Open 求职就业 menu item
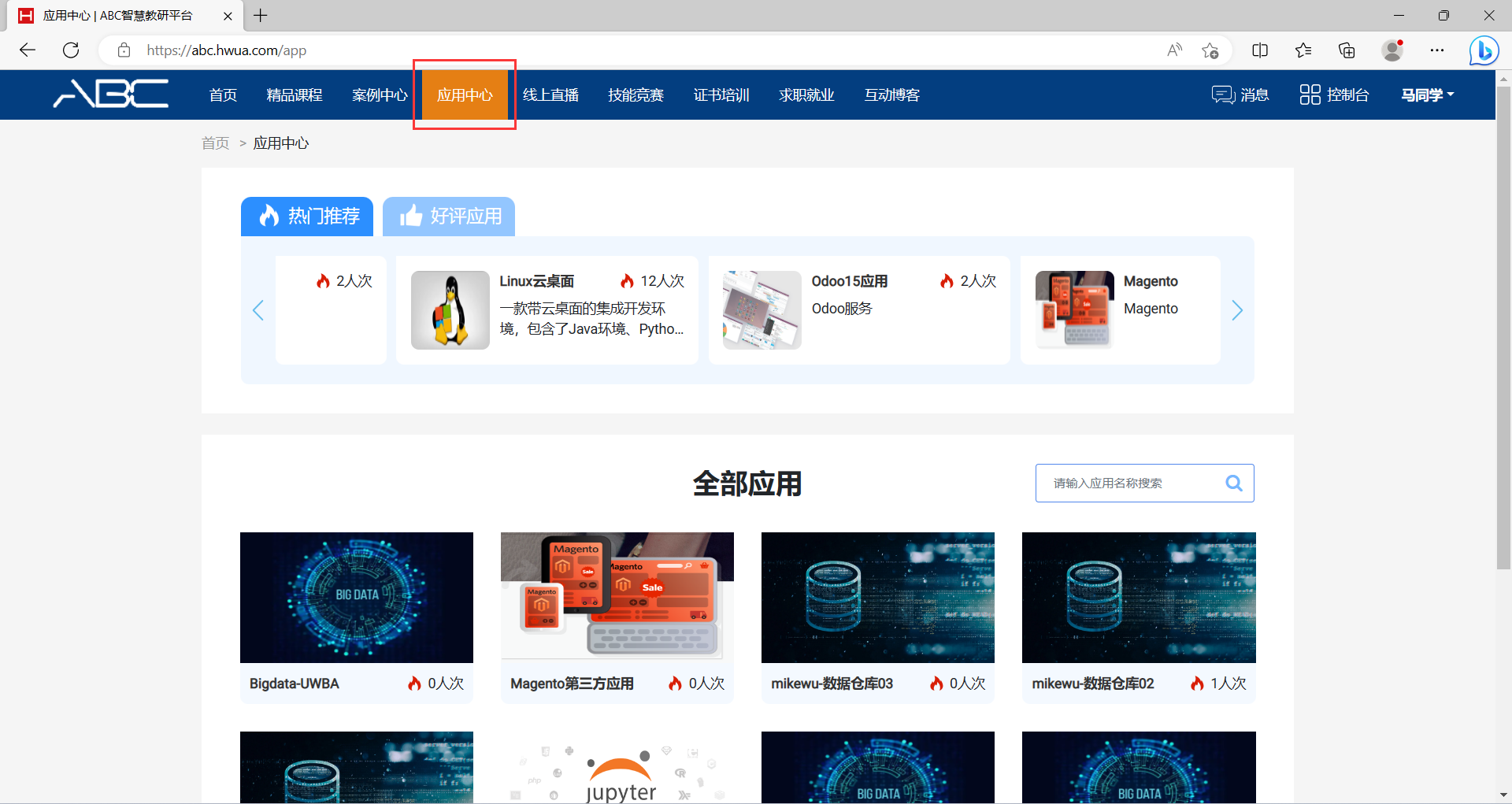The image size is (1512, 804). click(x=806, y=94)
